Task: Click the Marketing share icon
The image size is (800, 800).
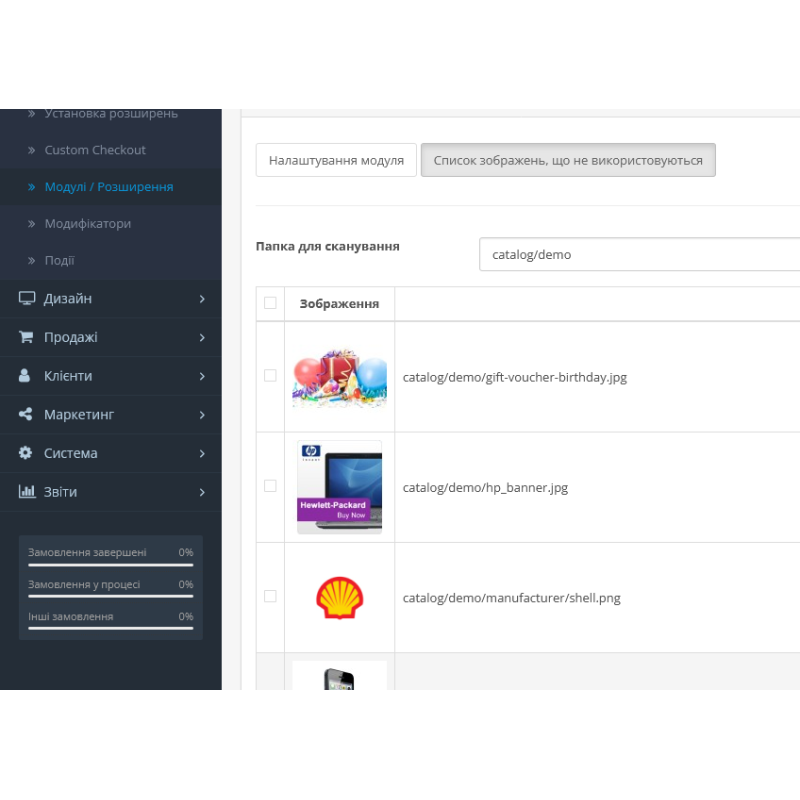Action: tap(26, 415)
